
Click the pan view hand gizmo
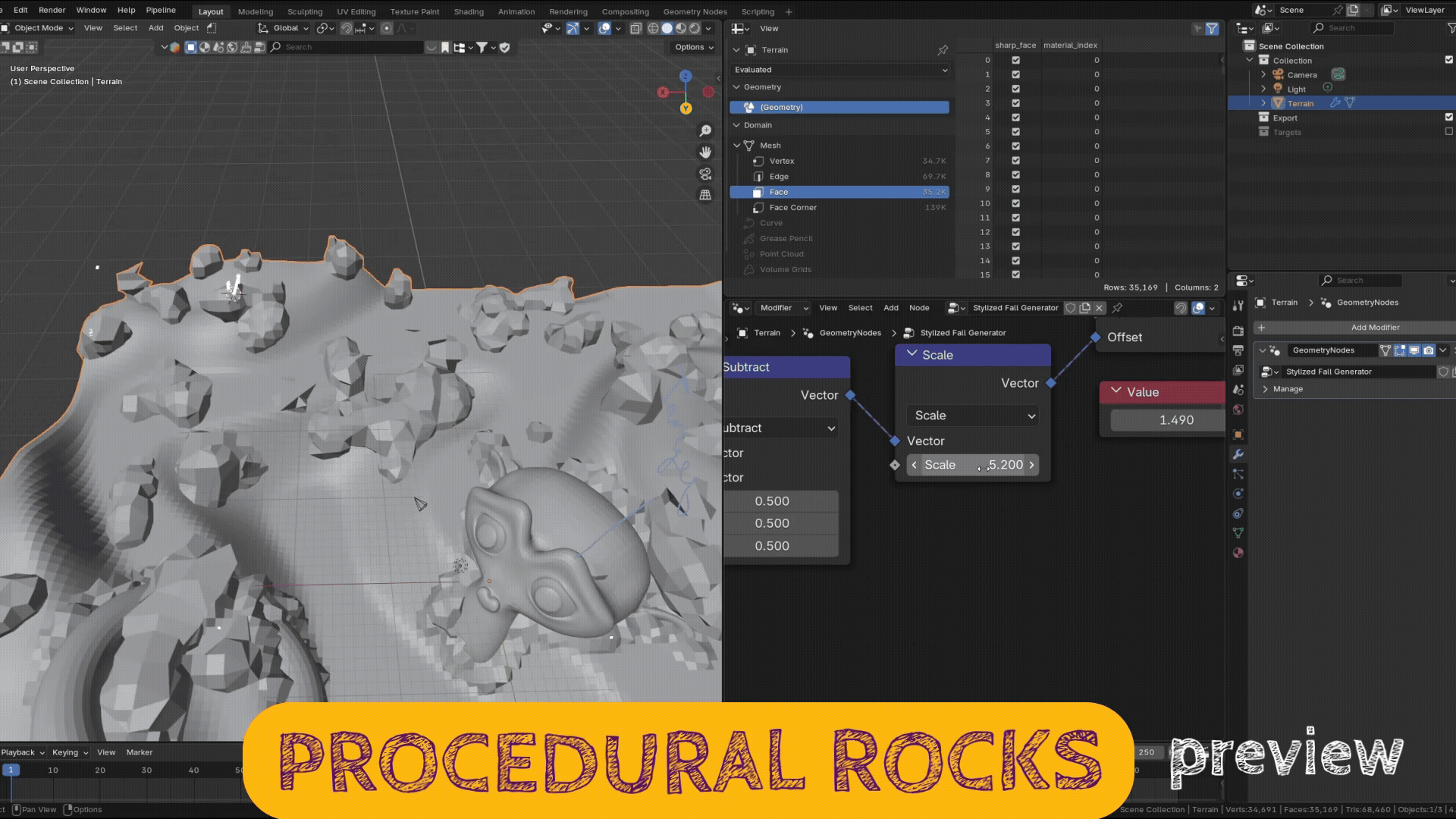pyautogui.click(x=705, y=152)
